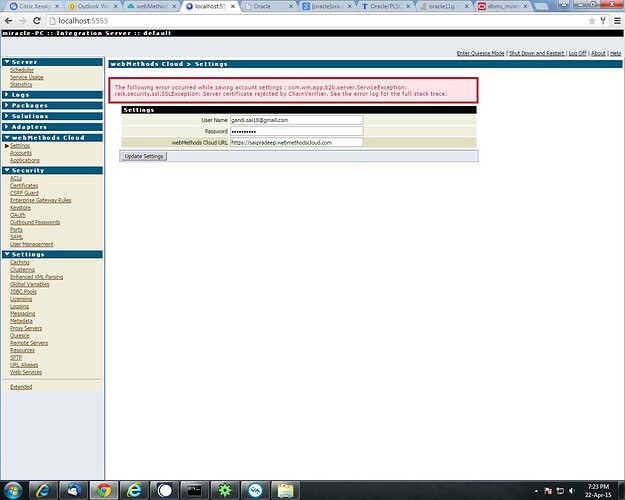Click in the Password field

pyautogui.click(x=297, y=131)
